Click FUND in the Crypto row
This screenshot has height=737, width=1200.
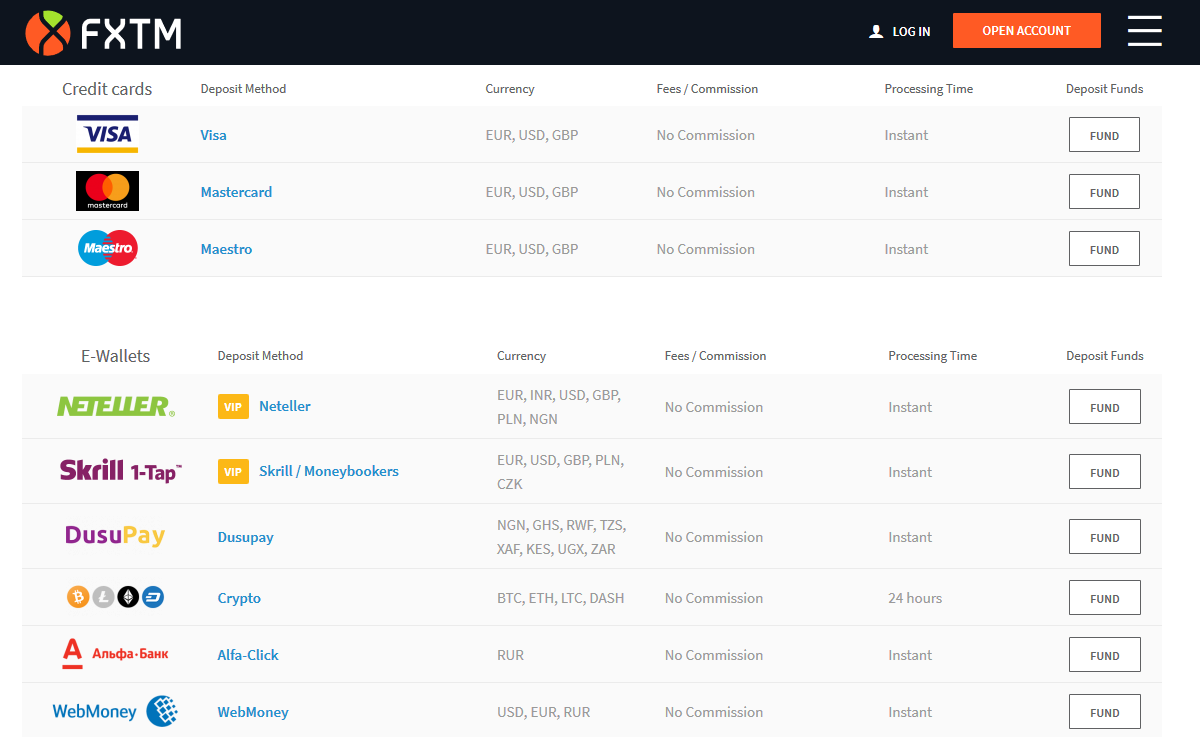point(1105,598)
